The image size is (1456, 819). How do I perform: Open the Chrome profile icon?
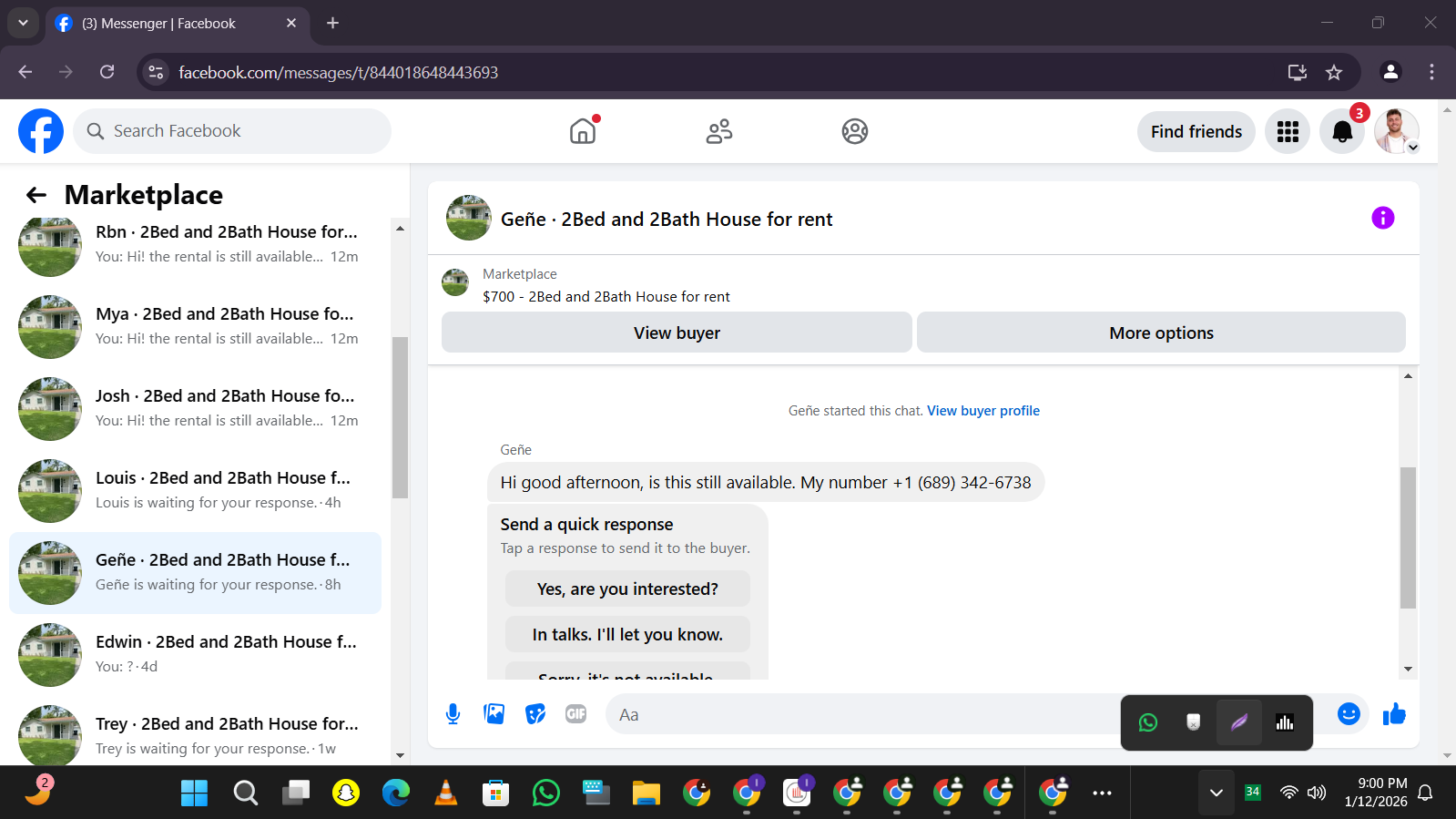pyautogui.click(x=1390, y=72)
